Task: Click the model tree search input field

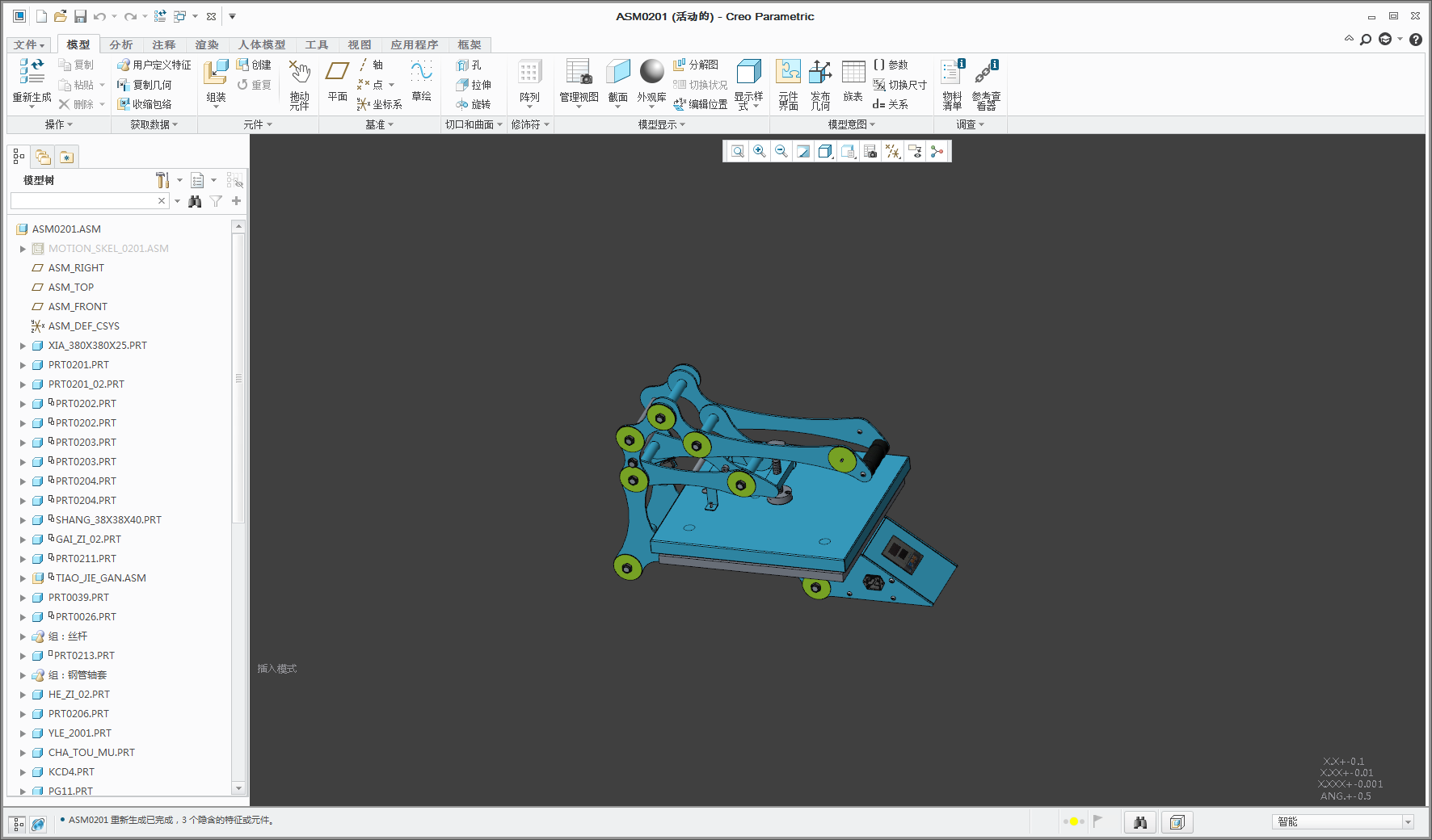Action: tap(83, 201)
